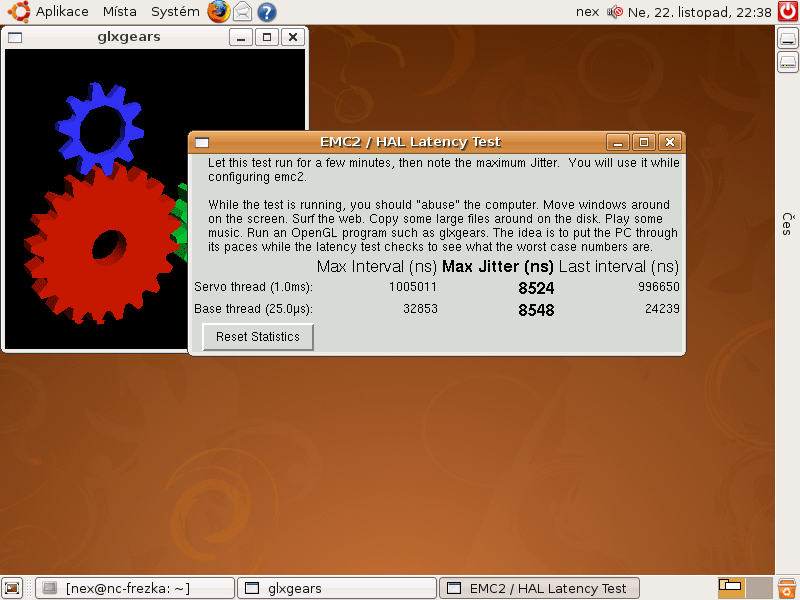This screenshot has height=600, width=800.
Task: Click the muted volume speaker icon
Action: point(614,13)
